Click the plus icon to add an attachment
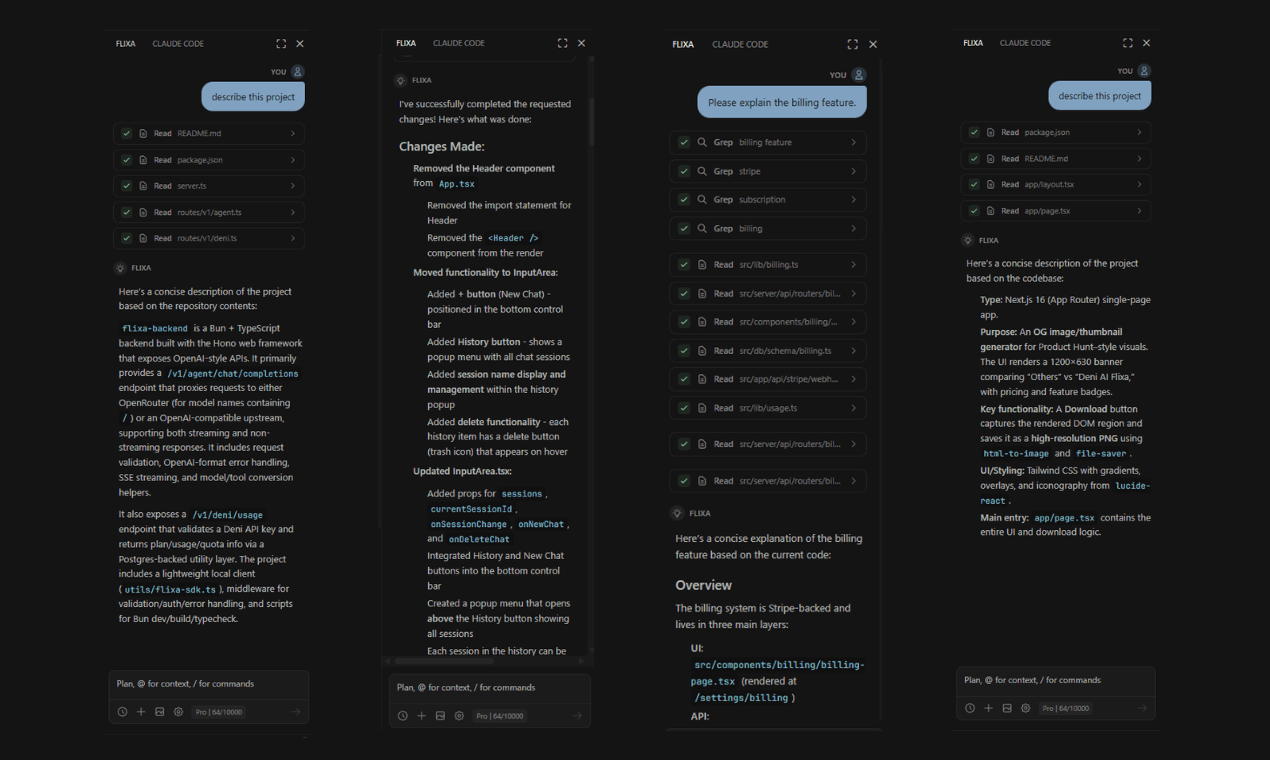Screen dimensions: 1270x760 [x=141, y=711]
